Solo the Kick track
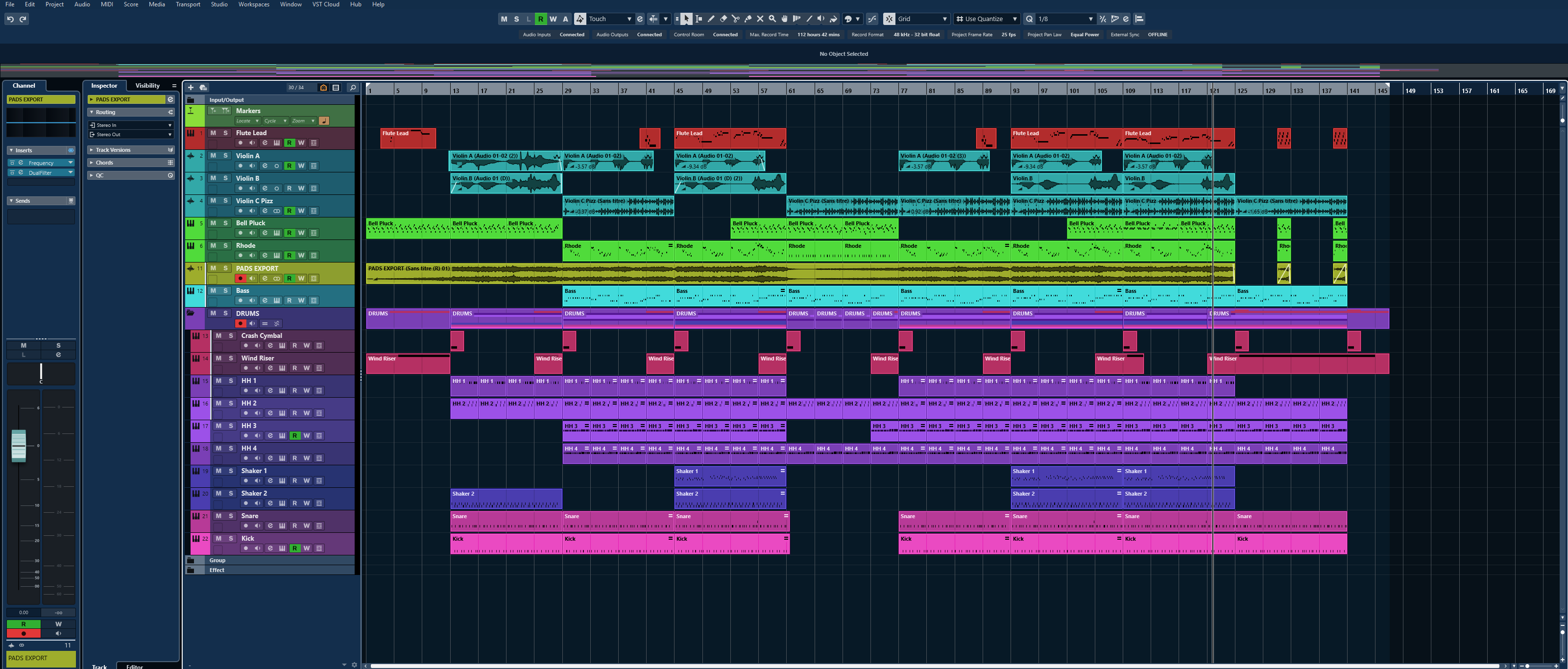This screenshot has height=669, width=1568. (x=231, y=539)
